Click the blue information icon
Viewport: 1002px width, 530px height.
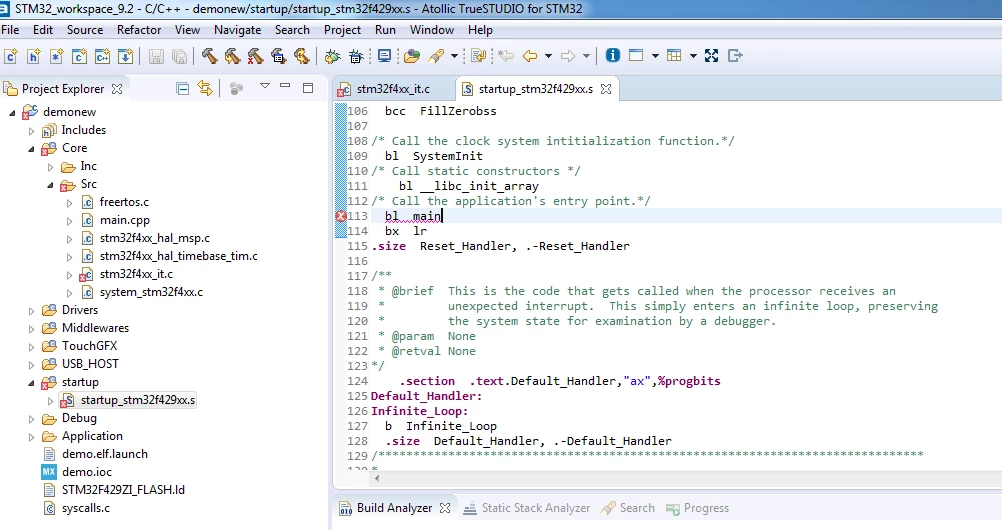tap(612, 56)
